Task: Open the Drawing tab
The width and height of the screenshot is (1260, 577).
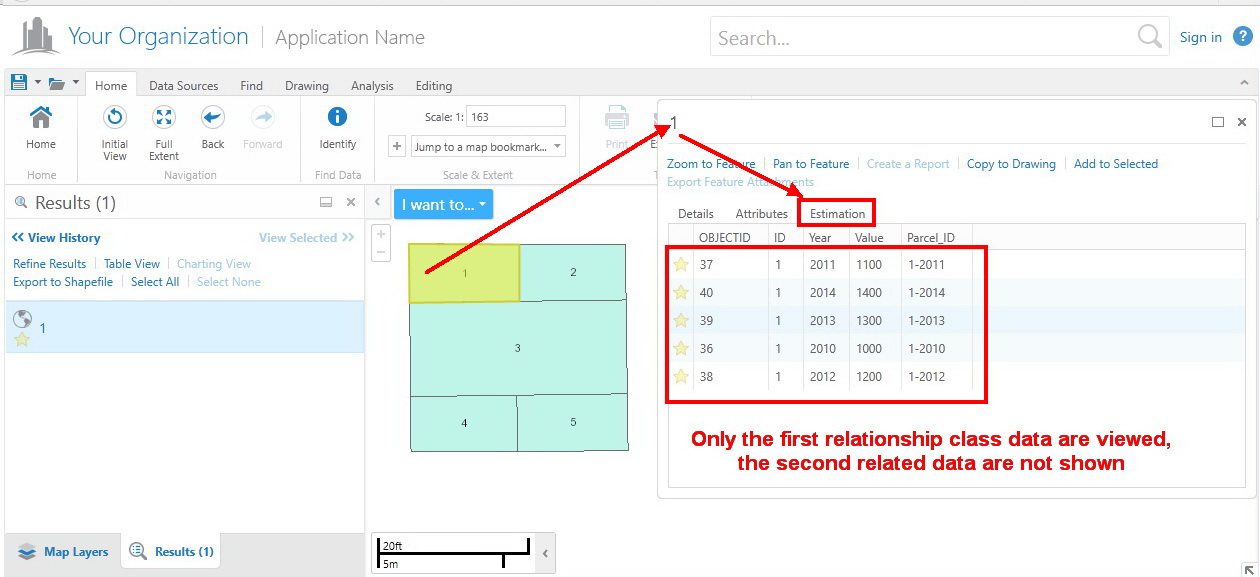Action: [307, 86]
